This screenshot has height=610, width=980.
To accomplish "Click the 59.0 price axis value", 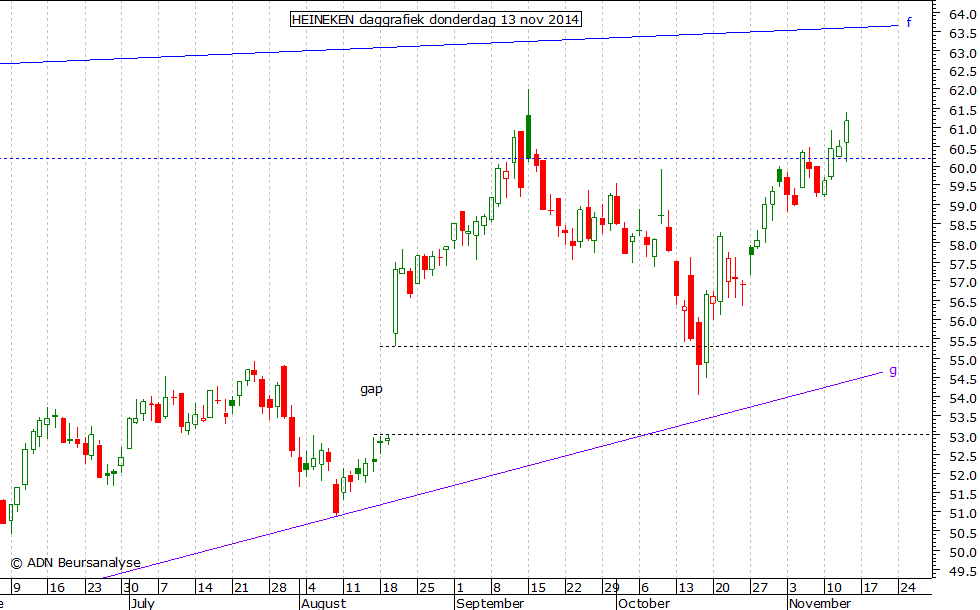I will (x=962, y=206).
